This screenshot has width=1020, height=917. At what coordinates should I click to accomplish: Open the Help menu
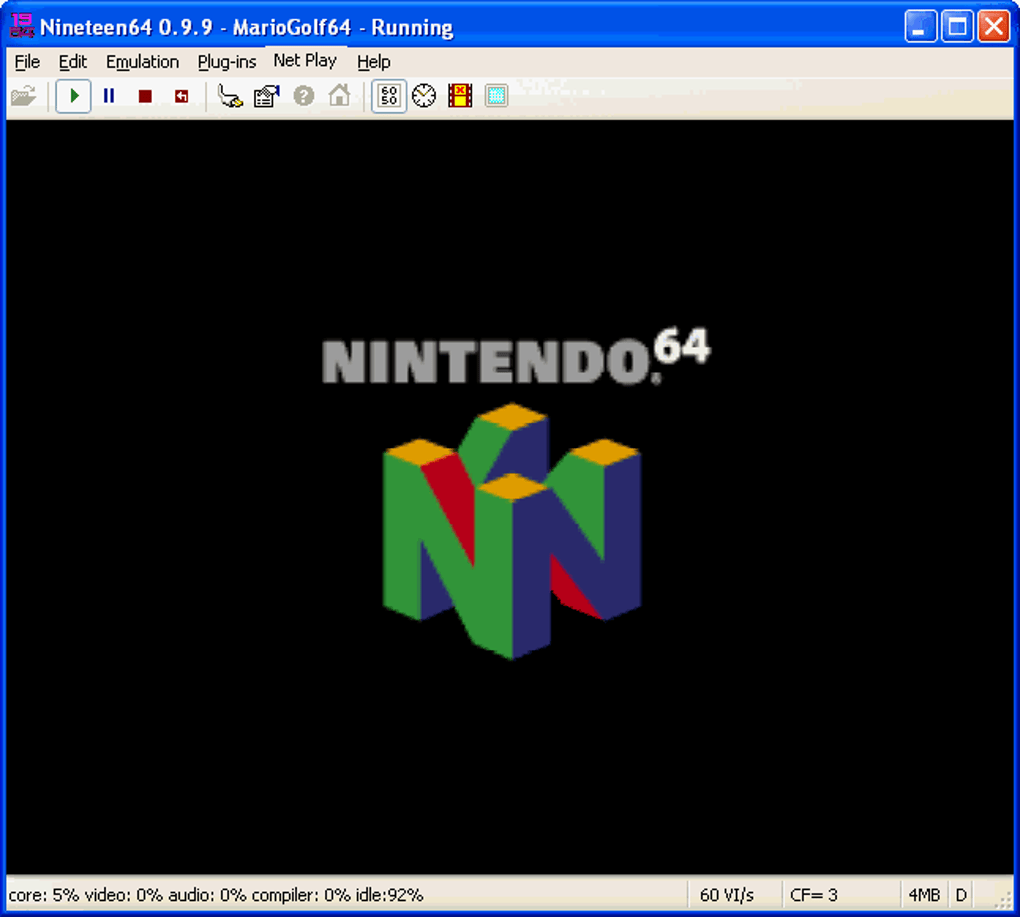[x=374, y=62]
